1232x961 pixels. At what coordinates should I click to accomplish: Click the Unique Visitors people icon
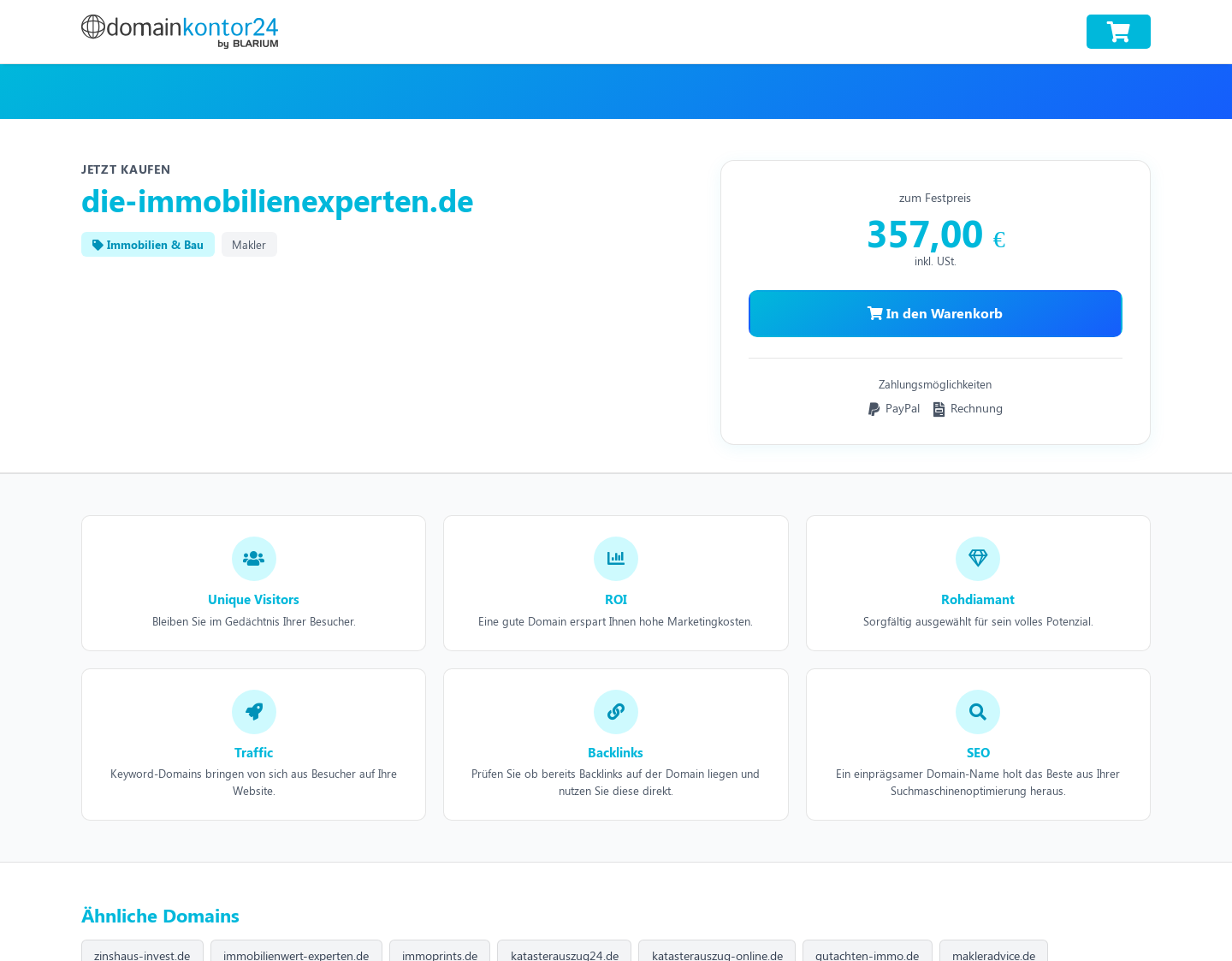[x=253, y=559]
